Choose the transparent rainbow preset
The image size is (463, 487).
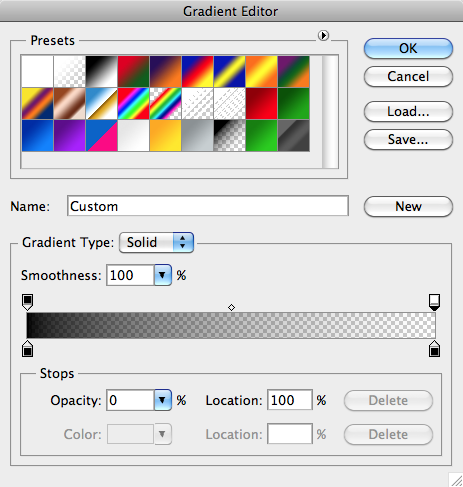coord(165,103)
